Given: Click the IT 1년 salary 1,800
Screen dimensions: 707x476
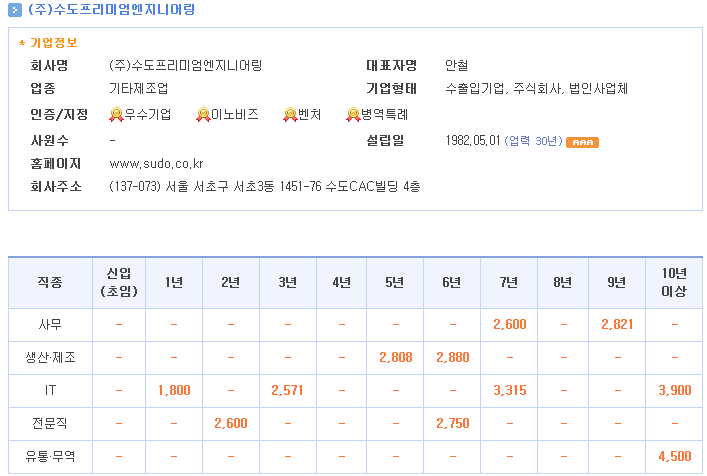Looking at the screenshot, I should point(174,390).
